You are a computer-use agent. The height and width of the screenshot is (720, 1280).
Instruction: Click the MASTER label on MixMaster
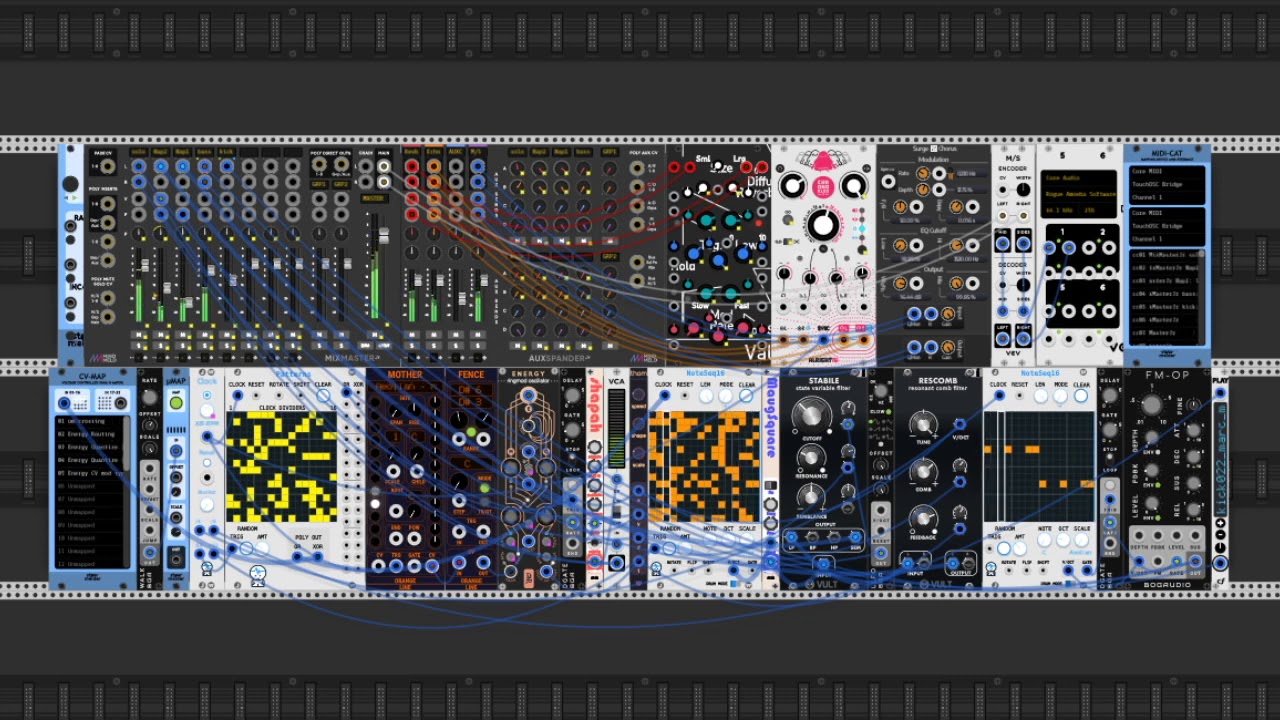point(374,198)
